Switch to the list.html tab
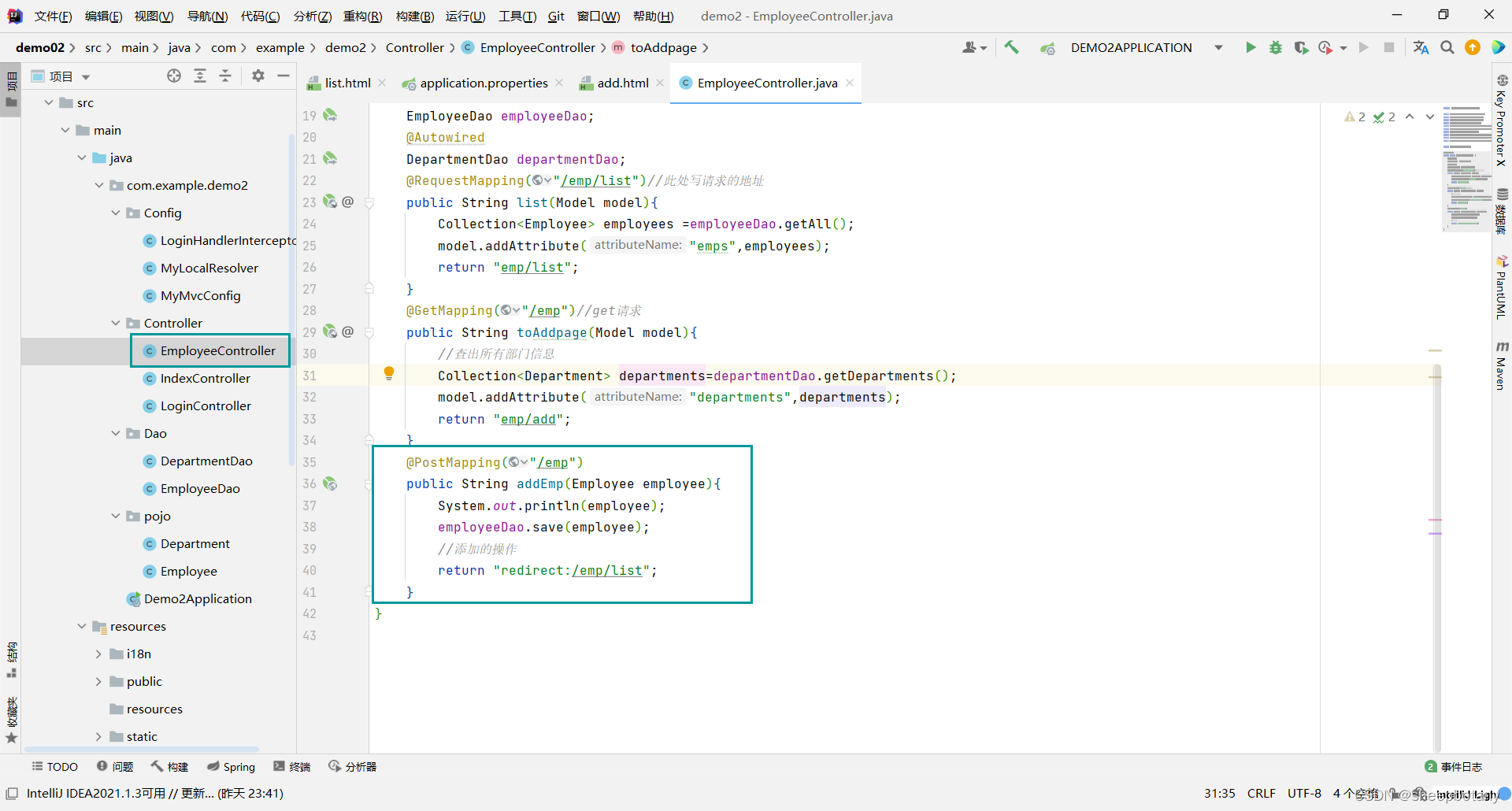Image resolution: width=1512 pixels, height=811 pixels. click(347, 83)
